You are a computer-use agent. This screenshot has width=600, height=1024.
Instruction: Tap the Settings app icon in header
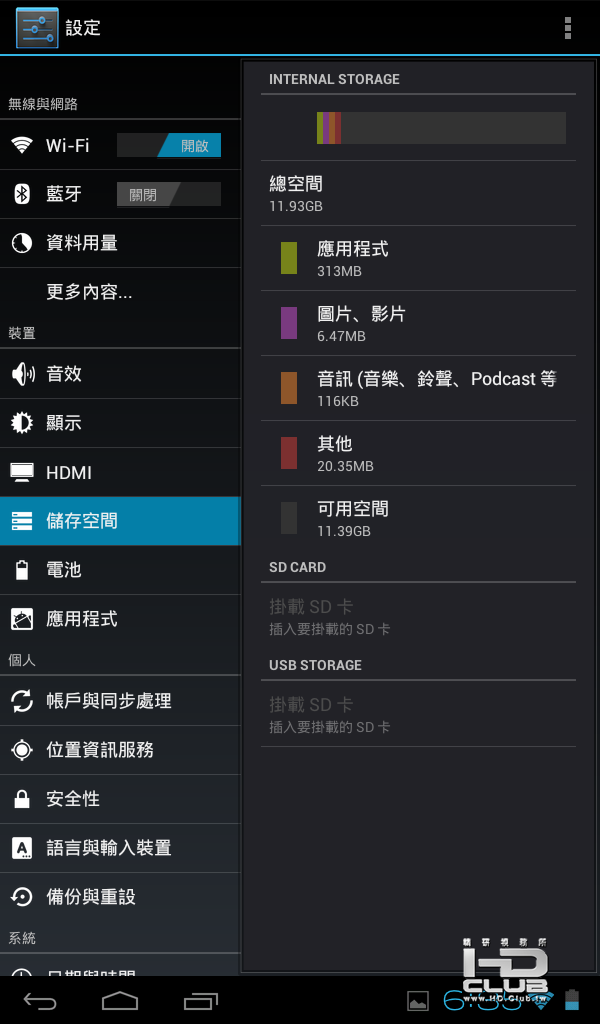pos(37,28)
